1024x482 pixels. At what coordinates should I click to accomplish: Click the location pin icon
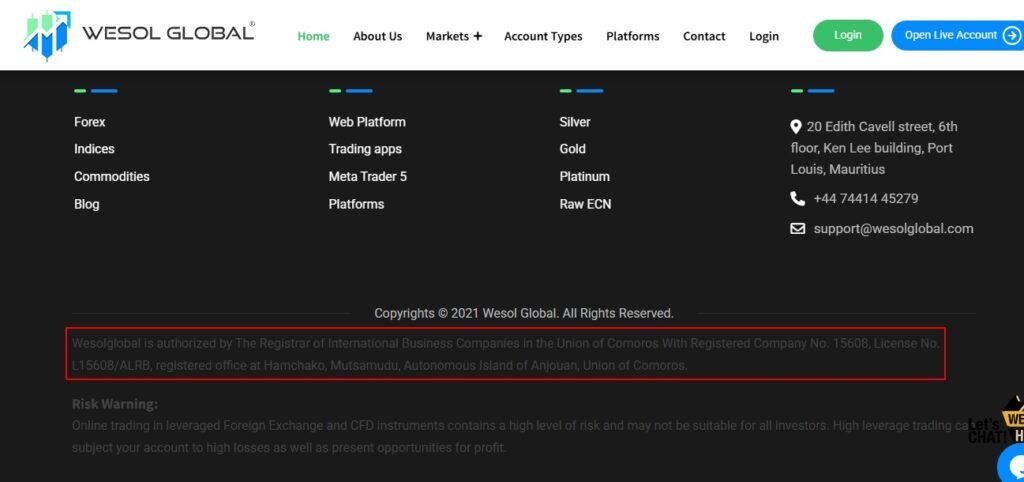click(795, 127)
